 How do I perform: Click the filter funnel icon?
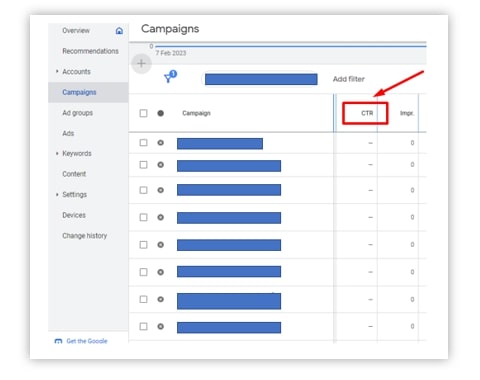click(x=169, y=78)
